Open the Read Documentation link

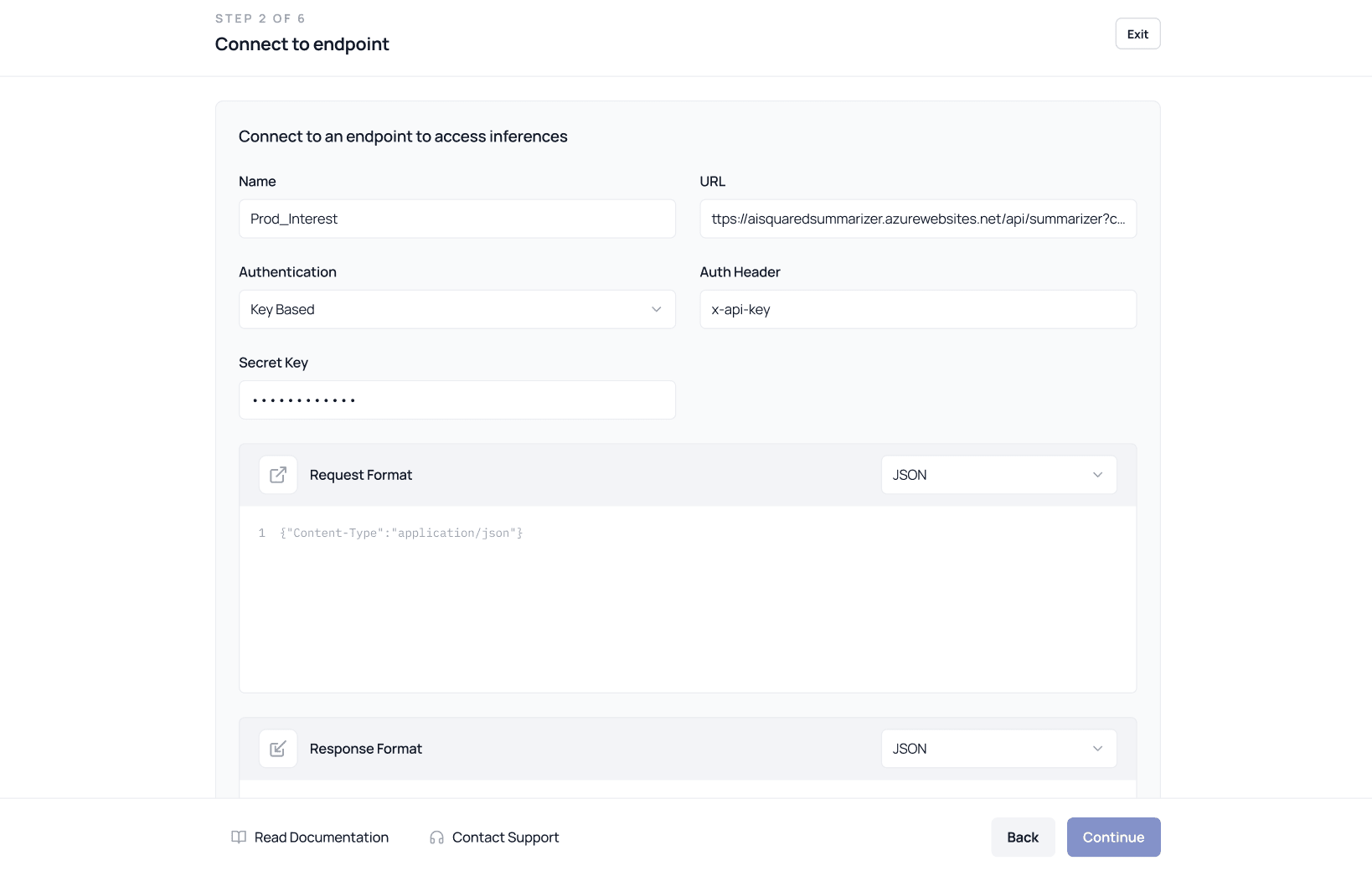[x=322, y=837]
